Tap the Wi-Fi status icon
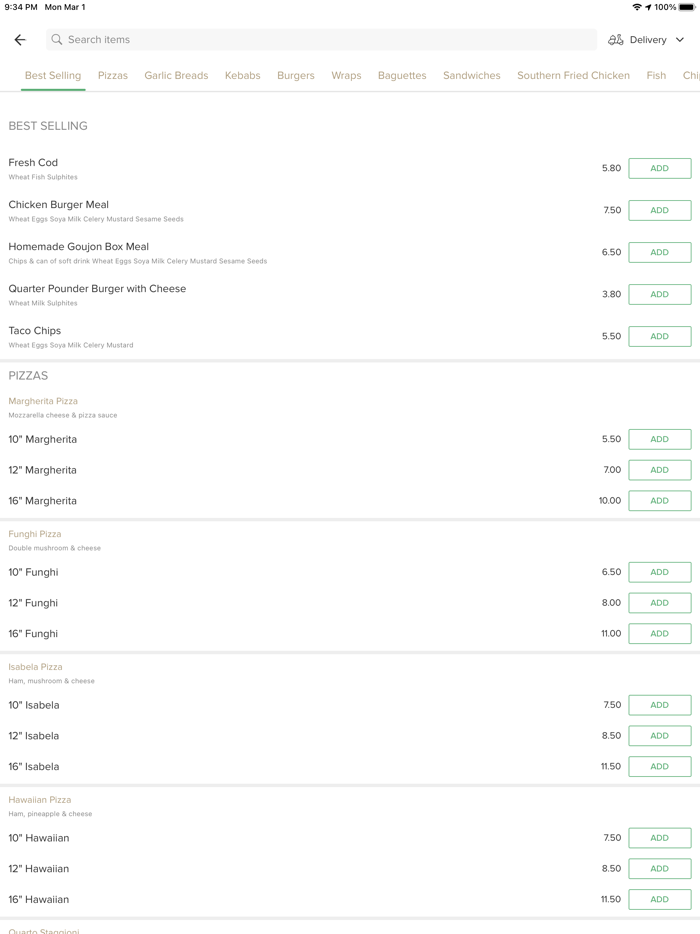700x934 pixels. (x=636, y=7)
